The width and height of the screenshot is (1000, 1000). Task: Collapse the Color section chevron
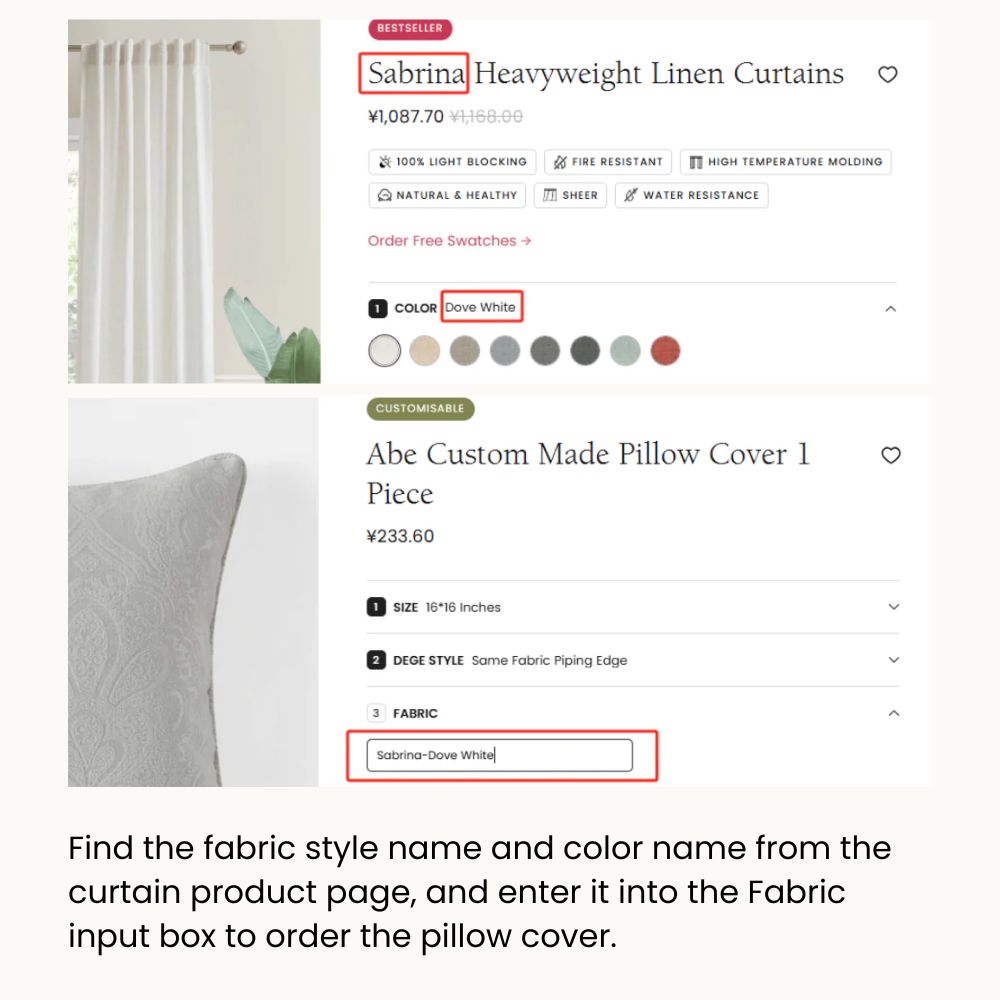pos(891,309)
